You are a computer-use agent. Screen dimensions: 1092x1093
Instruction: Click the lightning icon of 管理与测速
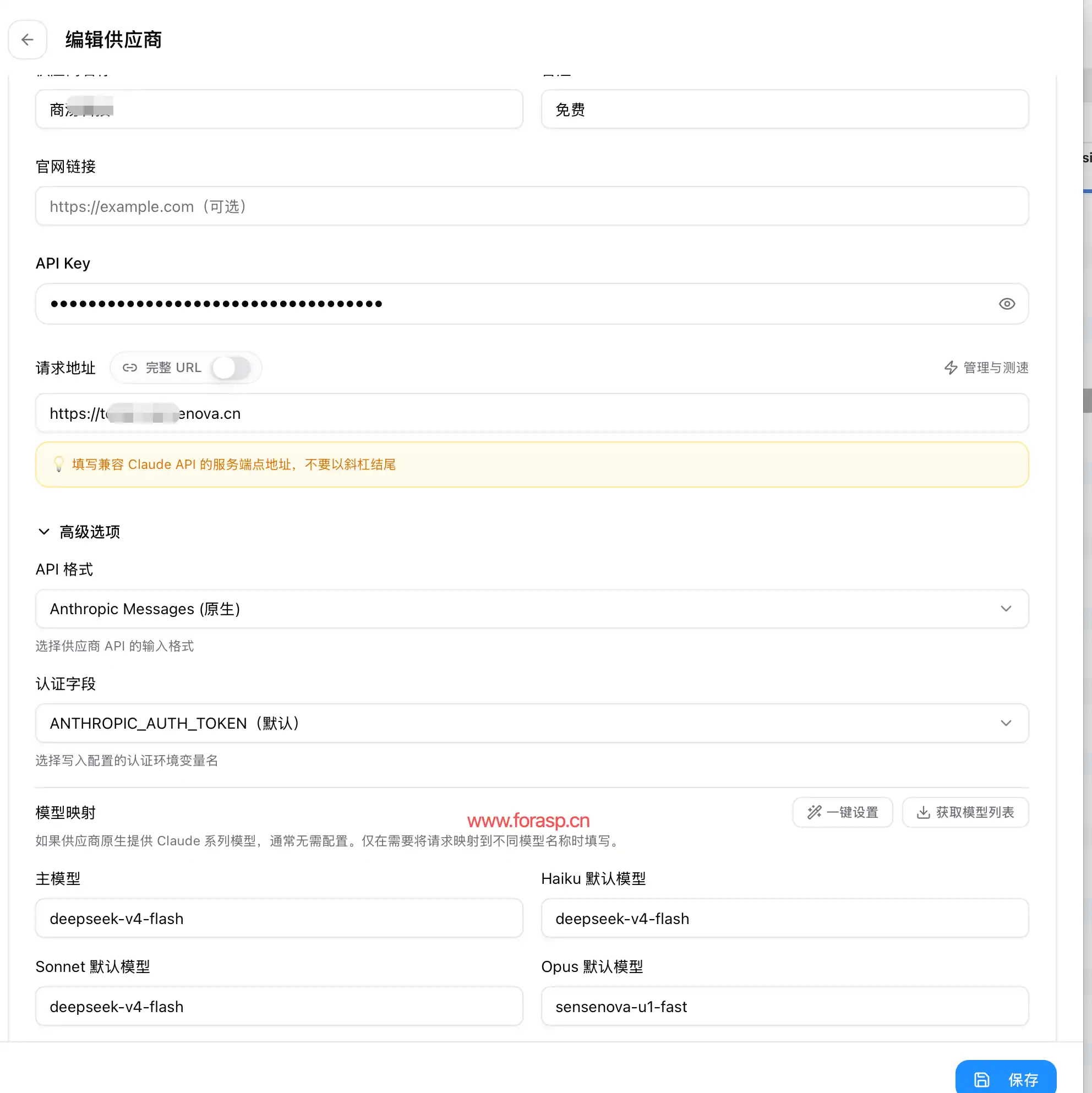[x=951, y=368]
